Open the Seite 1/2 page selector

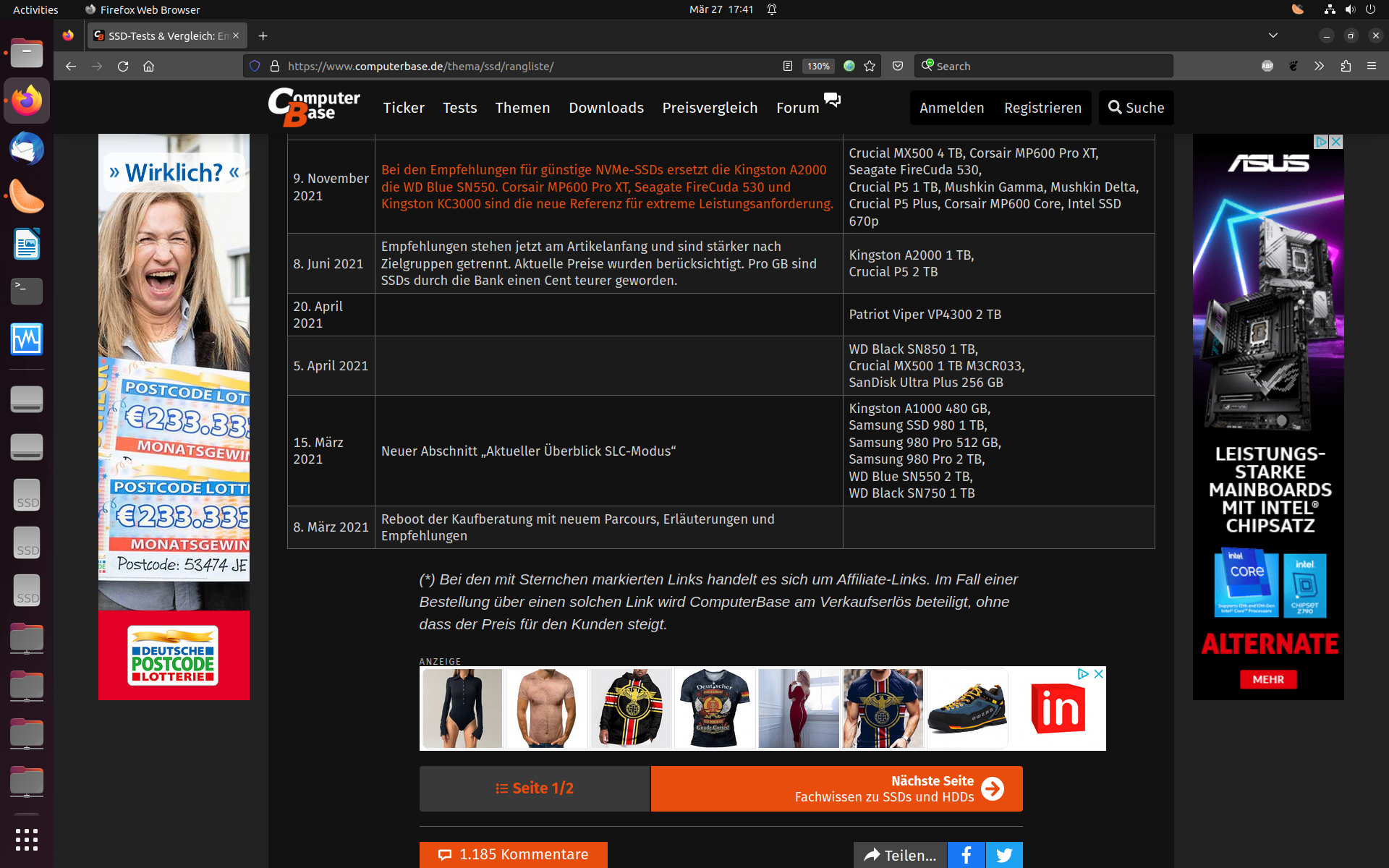[x=534, y=788]
